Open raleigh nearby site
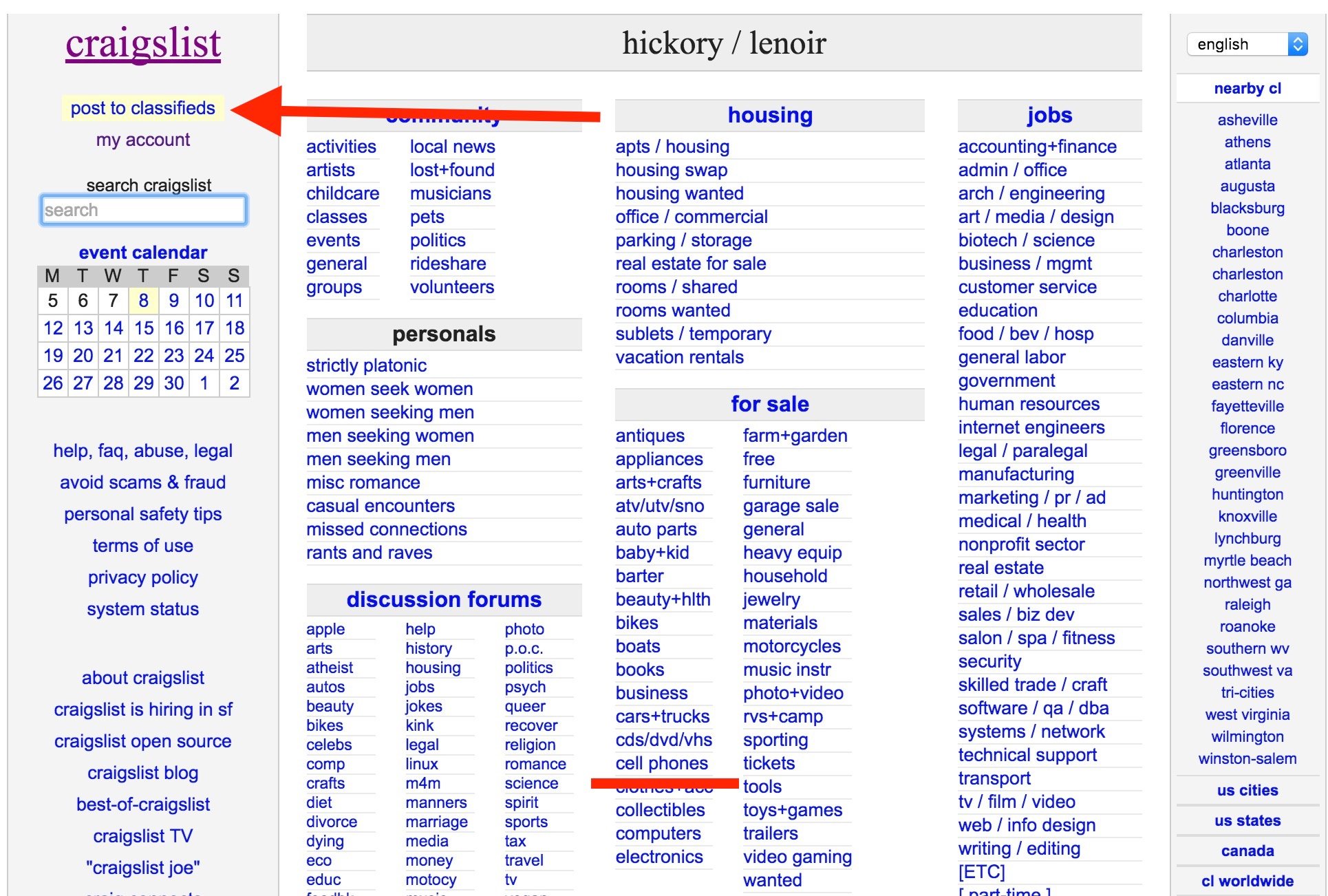Viewport: 1328px width, 896px height. point(1247,605)
